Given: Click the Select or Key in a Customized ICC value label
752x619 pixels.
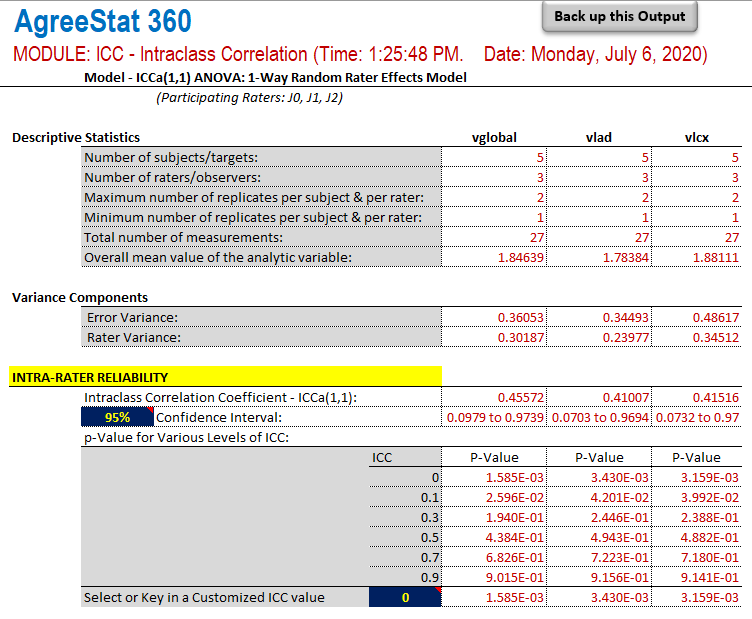Looking at the screenshot, I should pos(204,597).
